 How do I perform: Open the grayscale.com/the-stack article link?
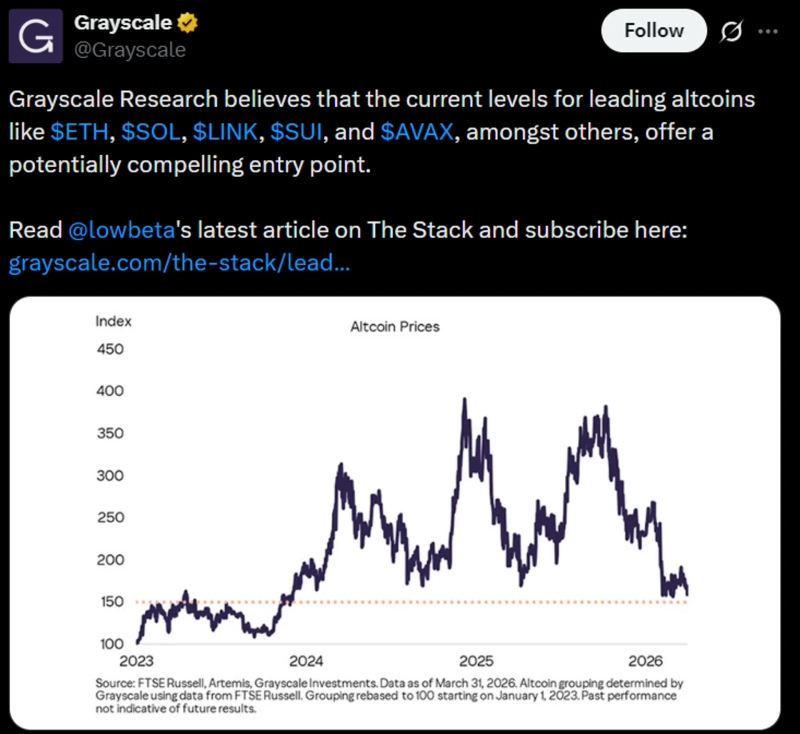[180, 264]
